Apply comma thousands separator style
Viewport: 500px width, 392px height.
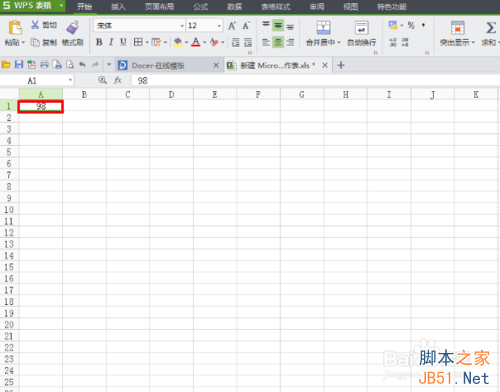click(423, 25)
